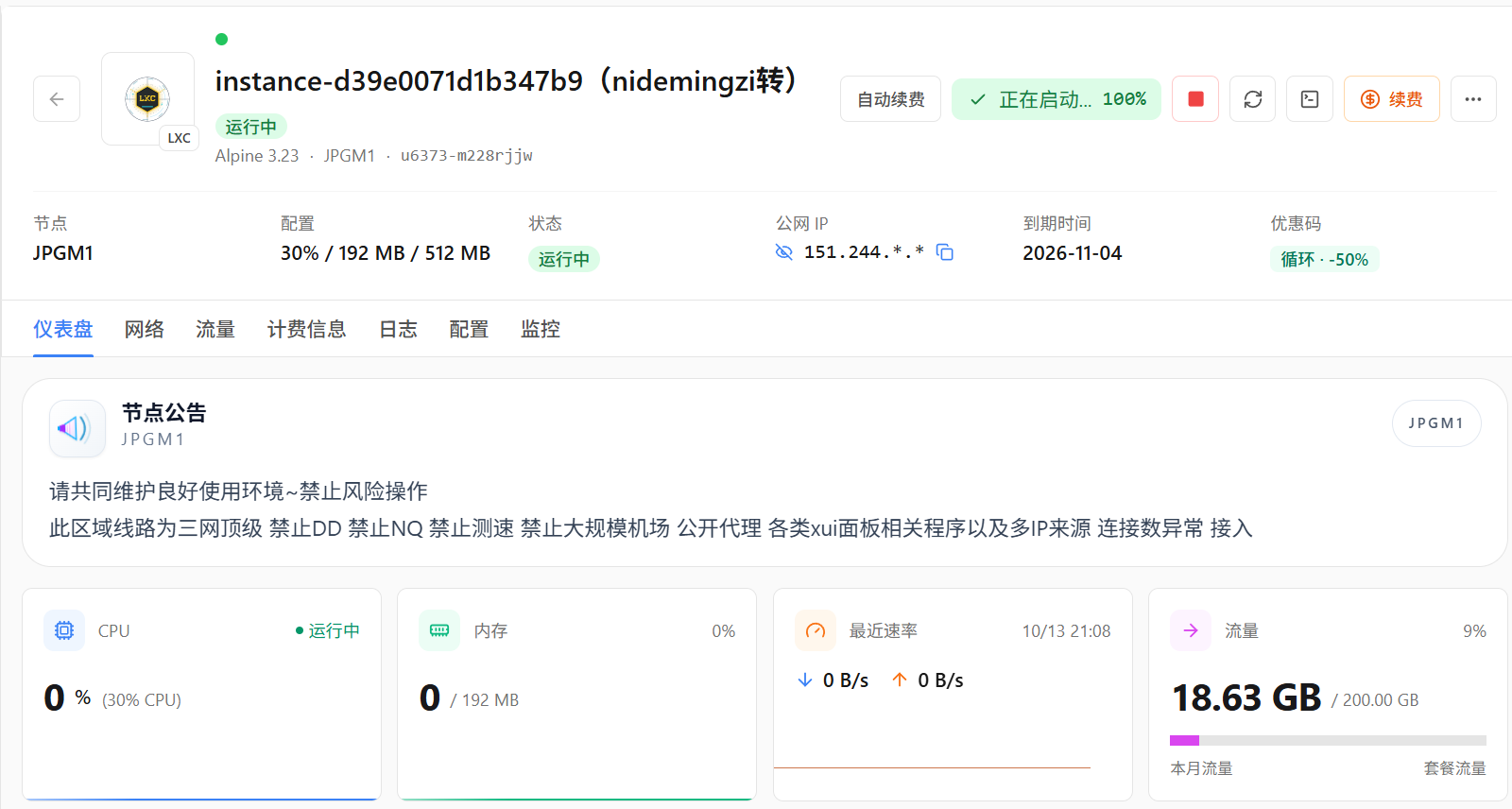Screen dimensions: 1512x809
Task: Open the 计费信息 tab
Action: 307,329
